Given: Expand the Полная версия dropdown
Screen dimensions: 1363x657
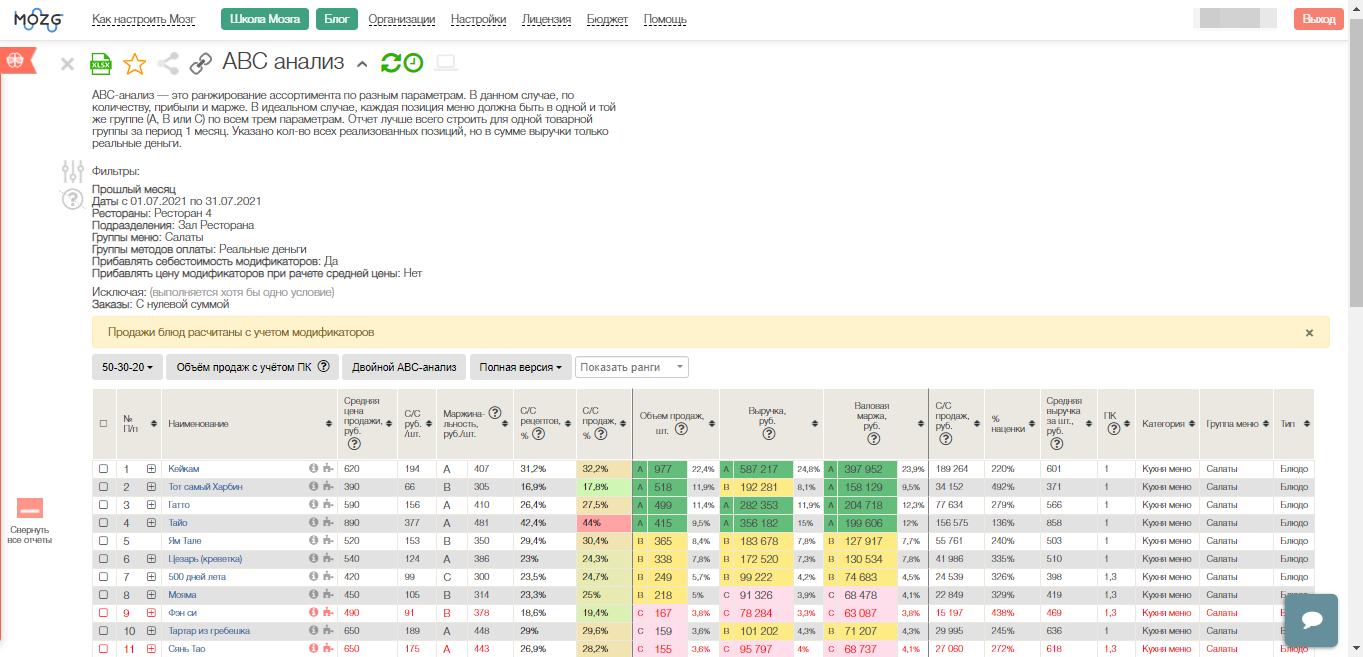Looking at the screenshot, I should pos(520,367).
